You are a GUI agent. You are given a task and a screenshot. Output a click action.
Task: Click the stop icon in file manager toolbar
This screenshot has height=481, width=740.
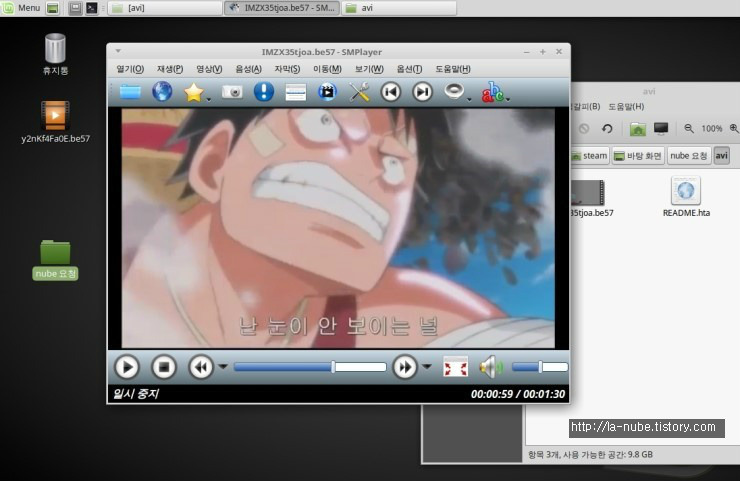pyautogui.click(x=584, y=128)
